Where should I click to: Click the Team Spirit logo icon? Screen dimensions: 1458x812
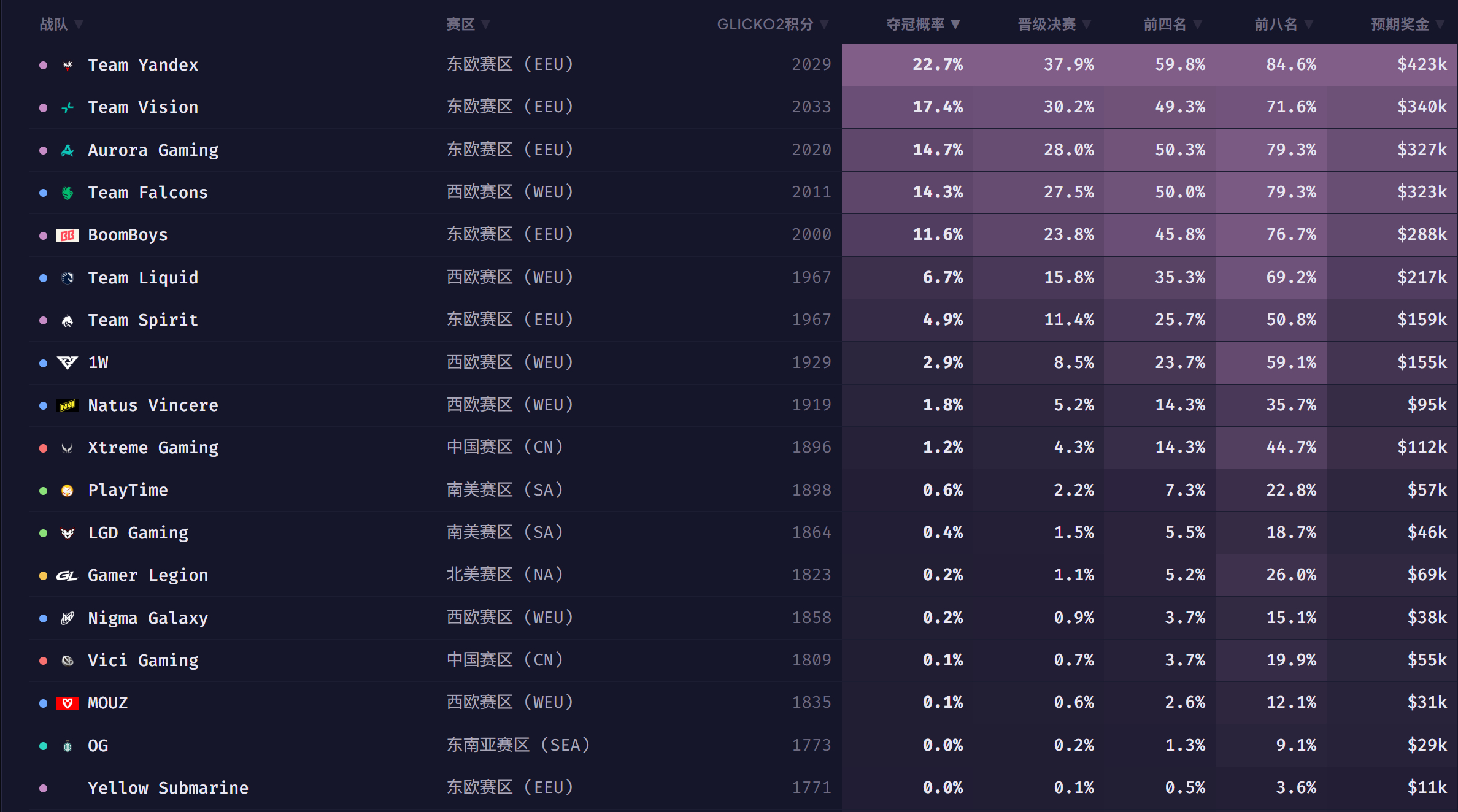pyautogui.click(x=67, y=320)
